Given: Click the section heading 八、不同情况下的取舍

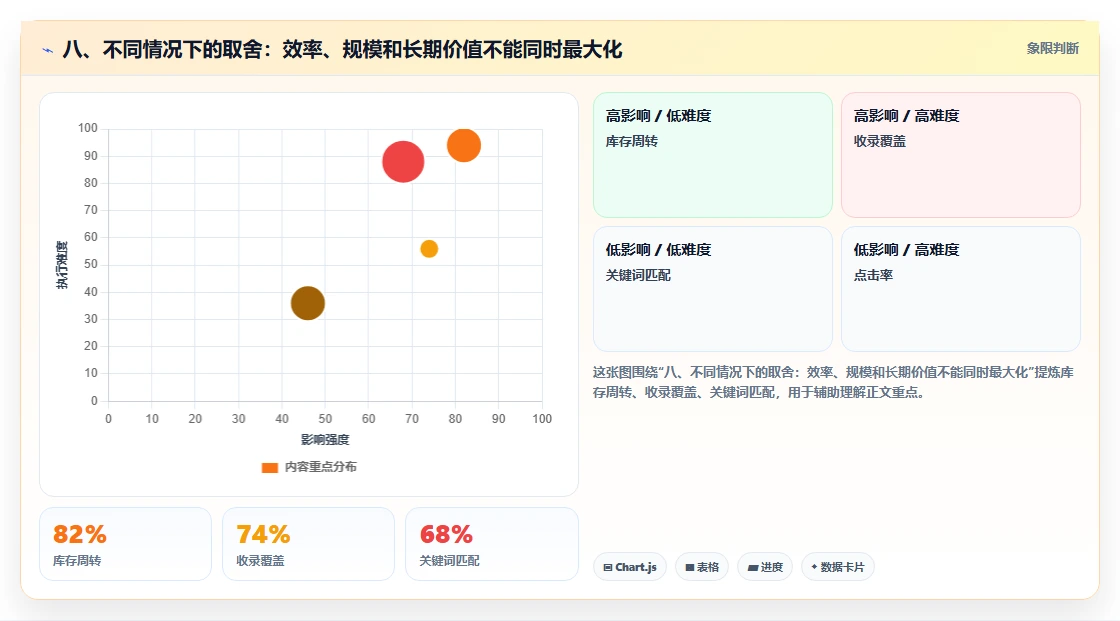Looking at the screenshot, I should click(x=342, y=50).
